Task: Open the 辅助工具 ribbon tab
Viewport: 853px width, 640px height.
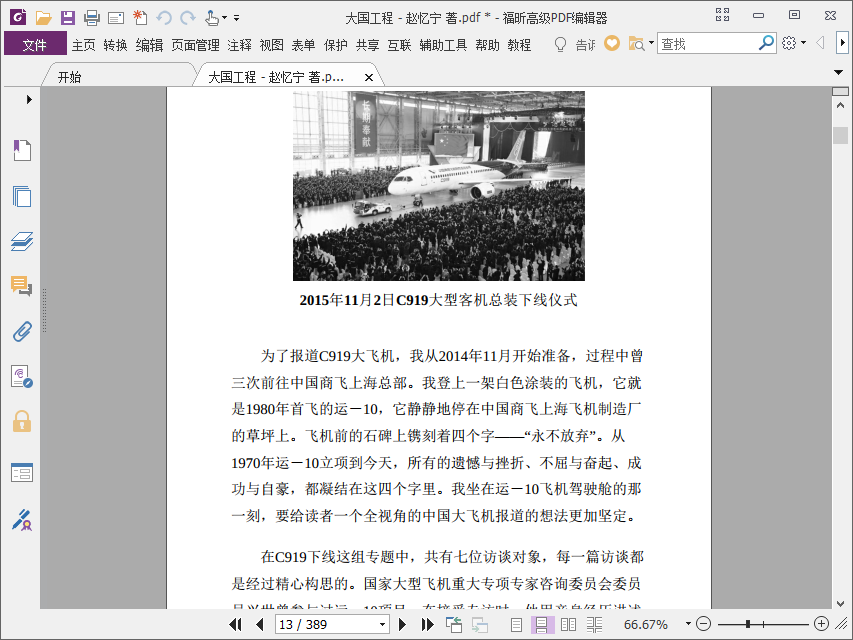Action: pyautogui.click(x=443, y=45)
